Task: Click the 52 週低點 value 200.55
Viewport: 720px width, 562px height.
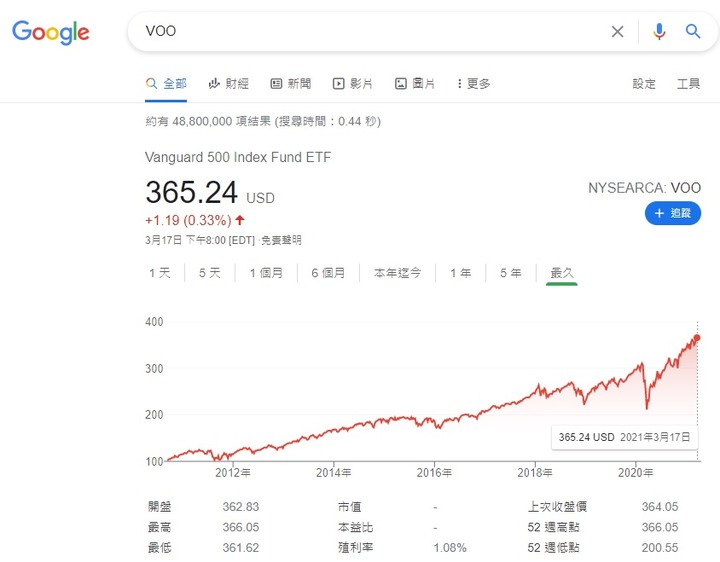Action: [x=660, y=547]
